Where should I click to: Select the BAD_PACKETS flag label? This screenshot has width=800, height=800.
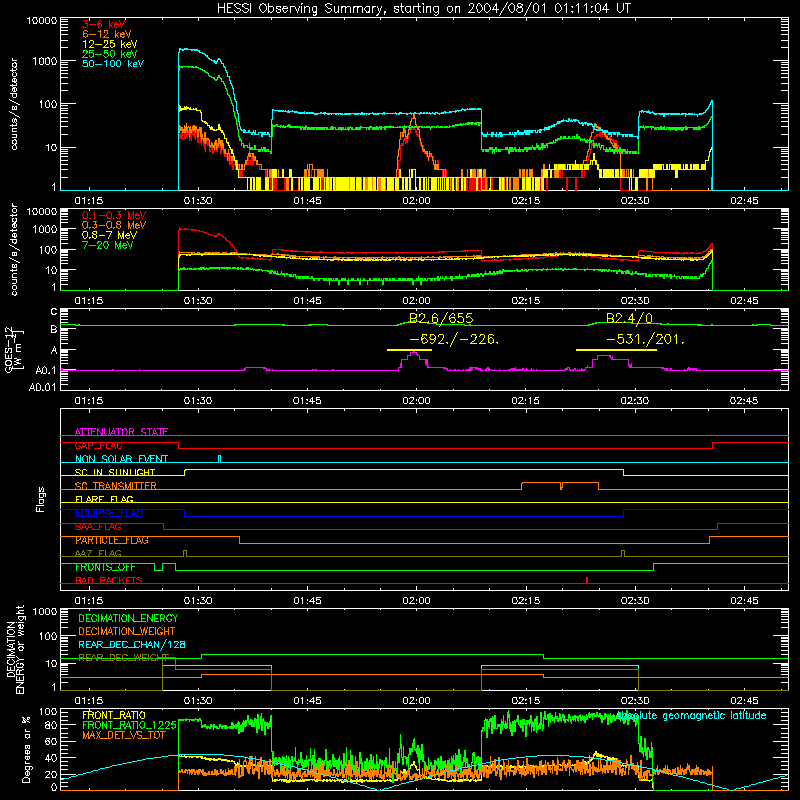pyautogui.click(x=109, y=581)
